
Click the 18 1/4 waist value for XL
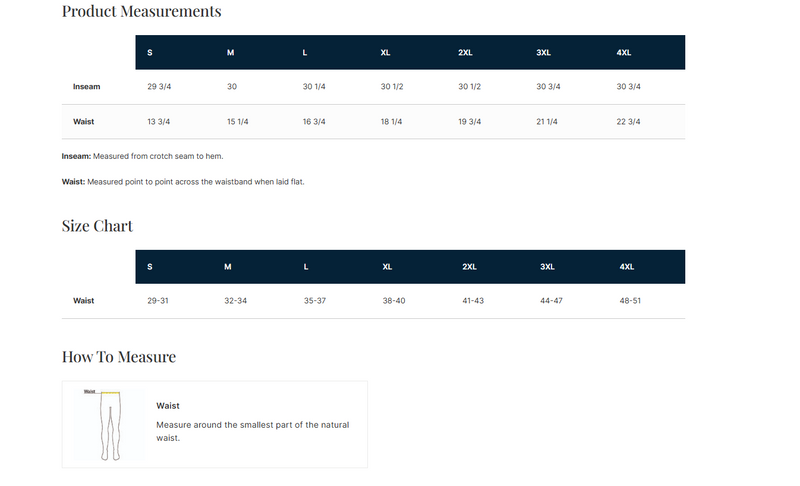click(x=391, y=122)
